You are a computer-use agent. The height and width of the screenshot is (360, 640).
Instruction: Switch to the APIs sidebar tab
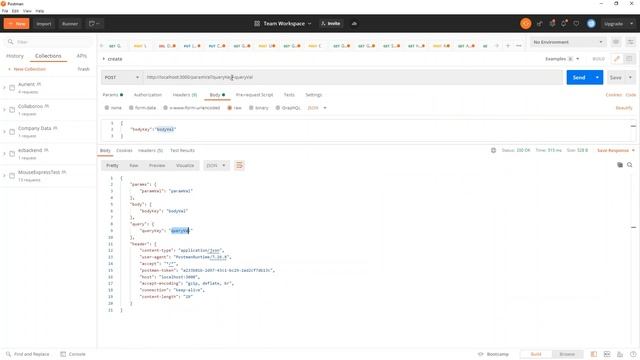coord(82,56)
